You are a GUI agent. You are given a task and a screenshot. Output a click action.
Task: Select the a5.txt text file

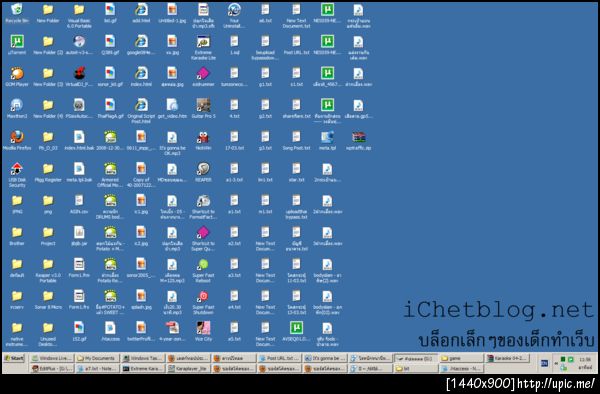coord(234,331)
